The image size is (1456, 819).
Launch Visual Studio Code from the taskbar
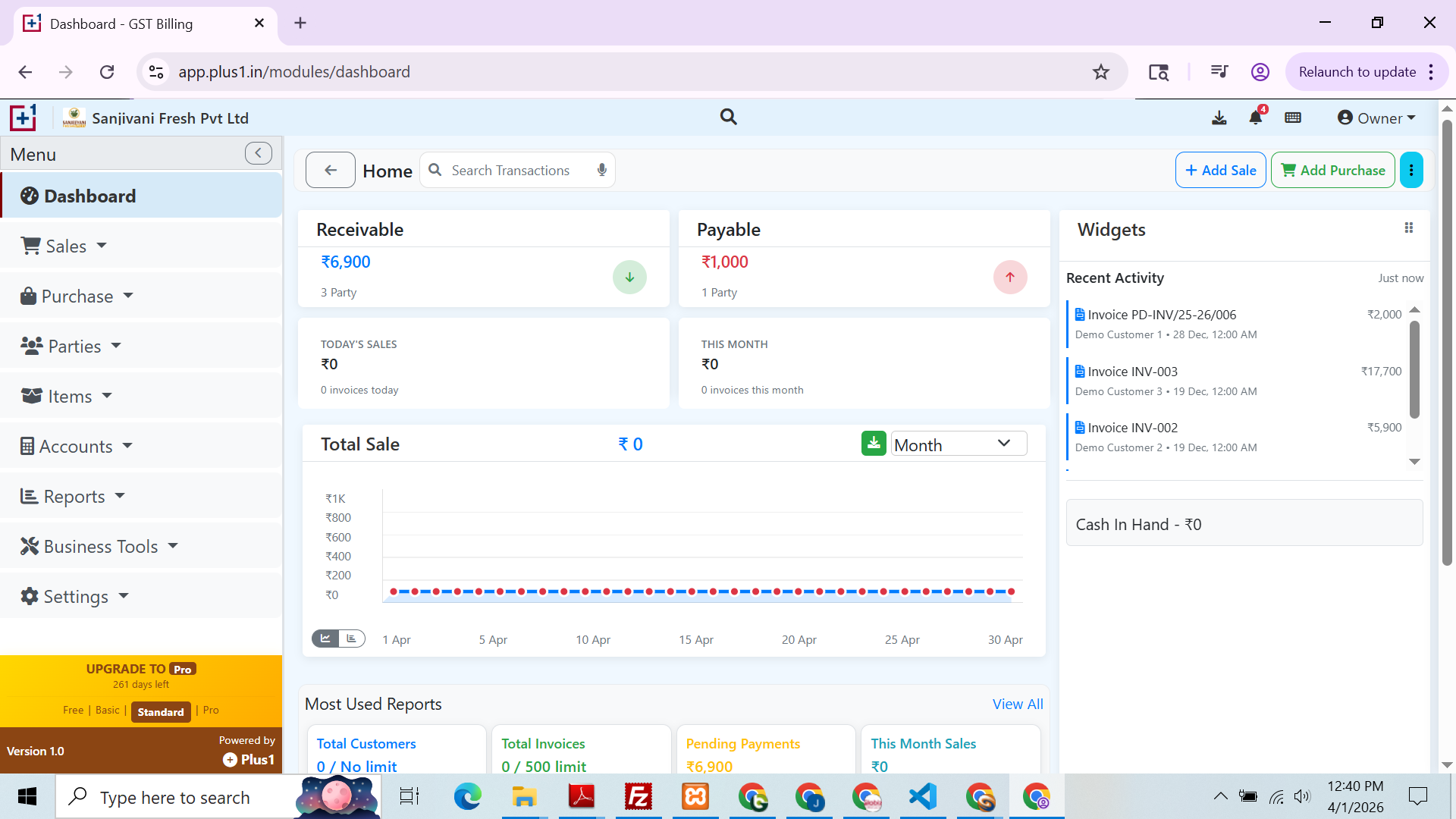(922, 796)
